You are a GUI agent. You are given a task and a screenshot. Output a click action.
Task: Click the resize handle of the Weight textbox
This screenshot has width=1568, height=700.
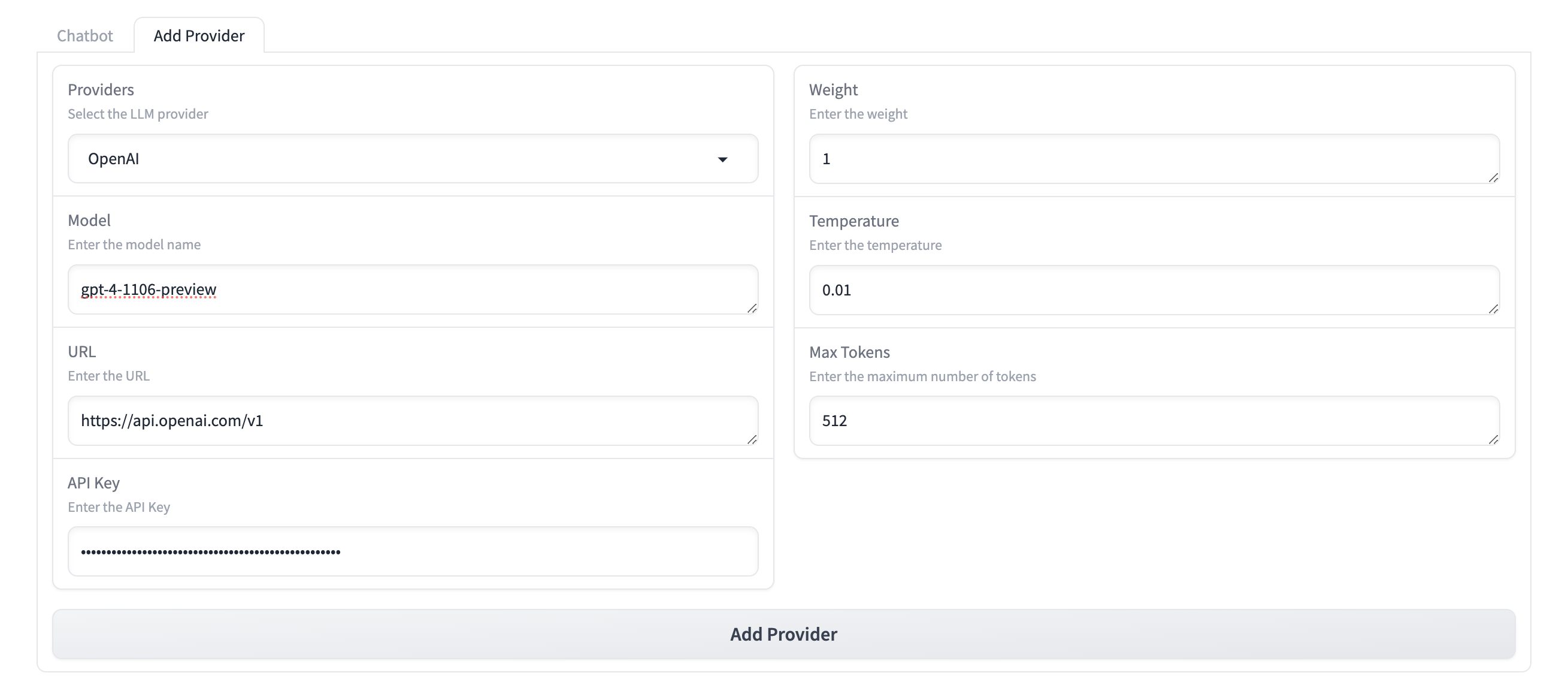1493,177
